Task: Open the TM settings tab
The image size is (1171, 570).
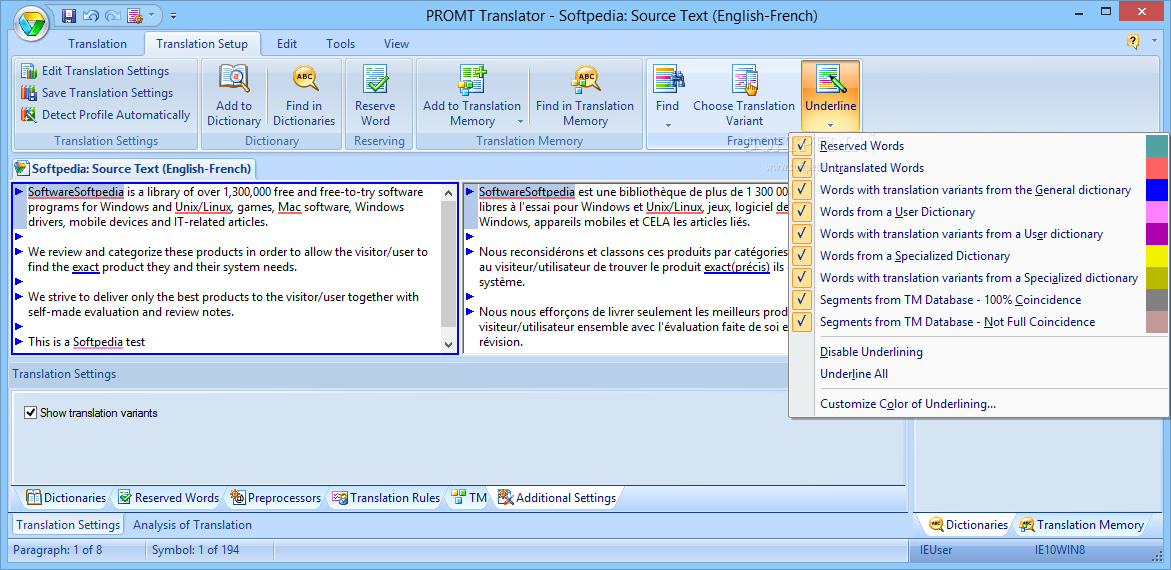Action: pyautogui.click(x=469, y=498)
